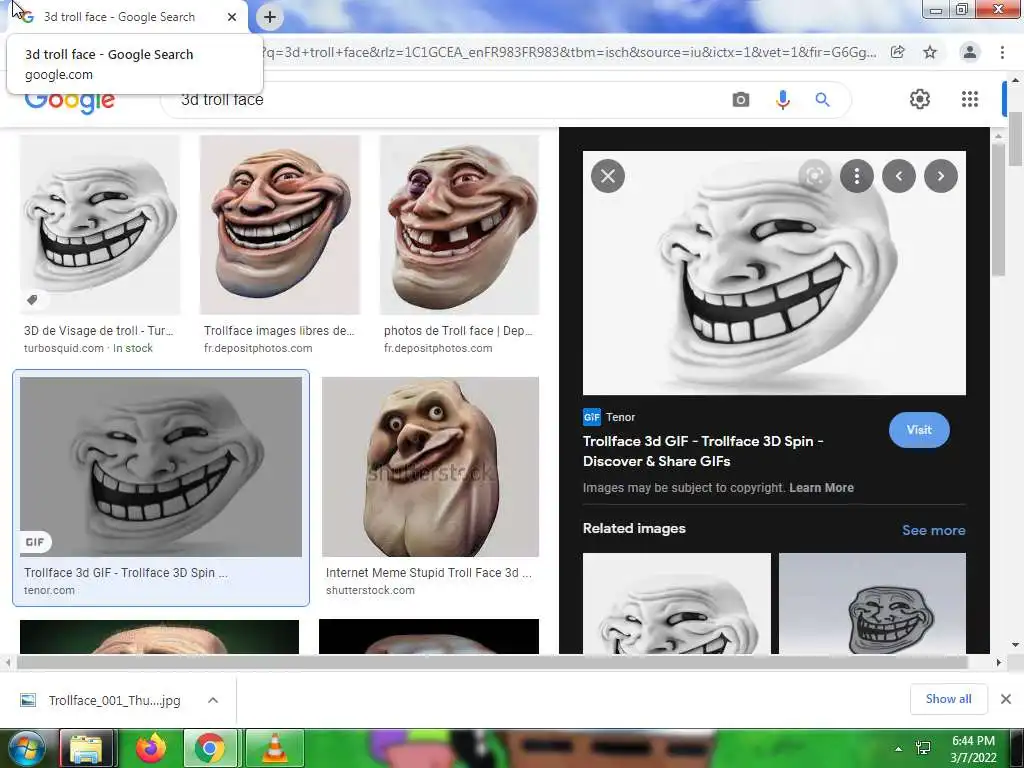Viewport: 1024px width, 768px height.
Task: Launch Firefox from the taskbar
Action: point(150,748)
